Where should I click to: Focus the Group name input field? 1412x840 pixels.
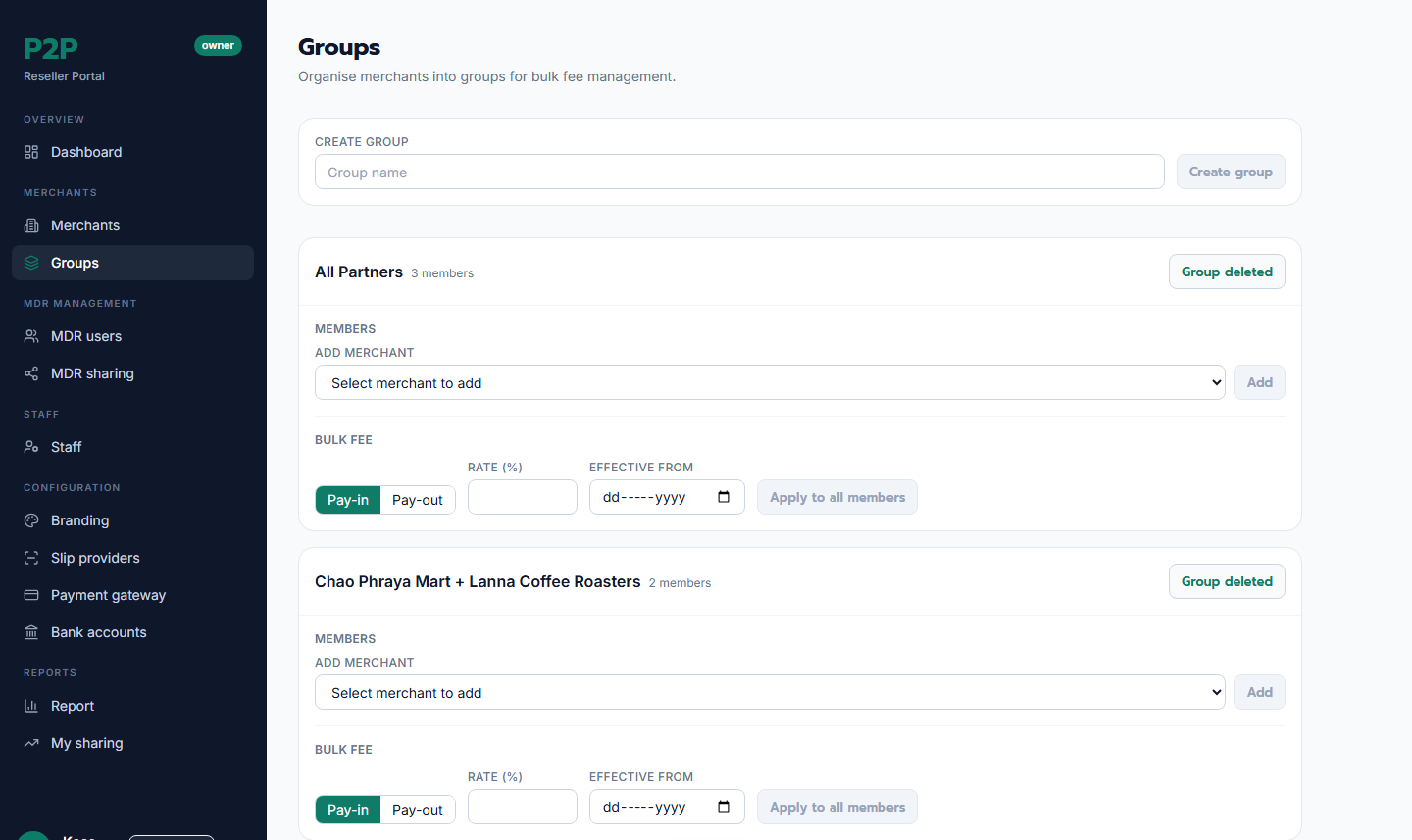(x=739, y=172)
